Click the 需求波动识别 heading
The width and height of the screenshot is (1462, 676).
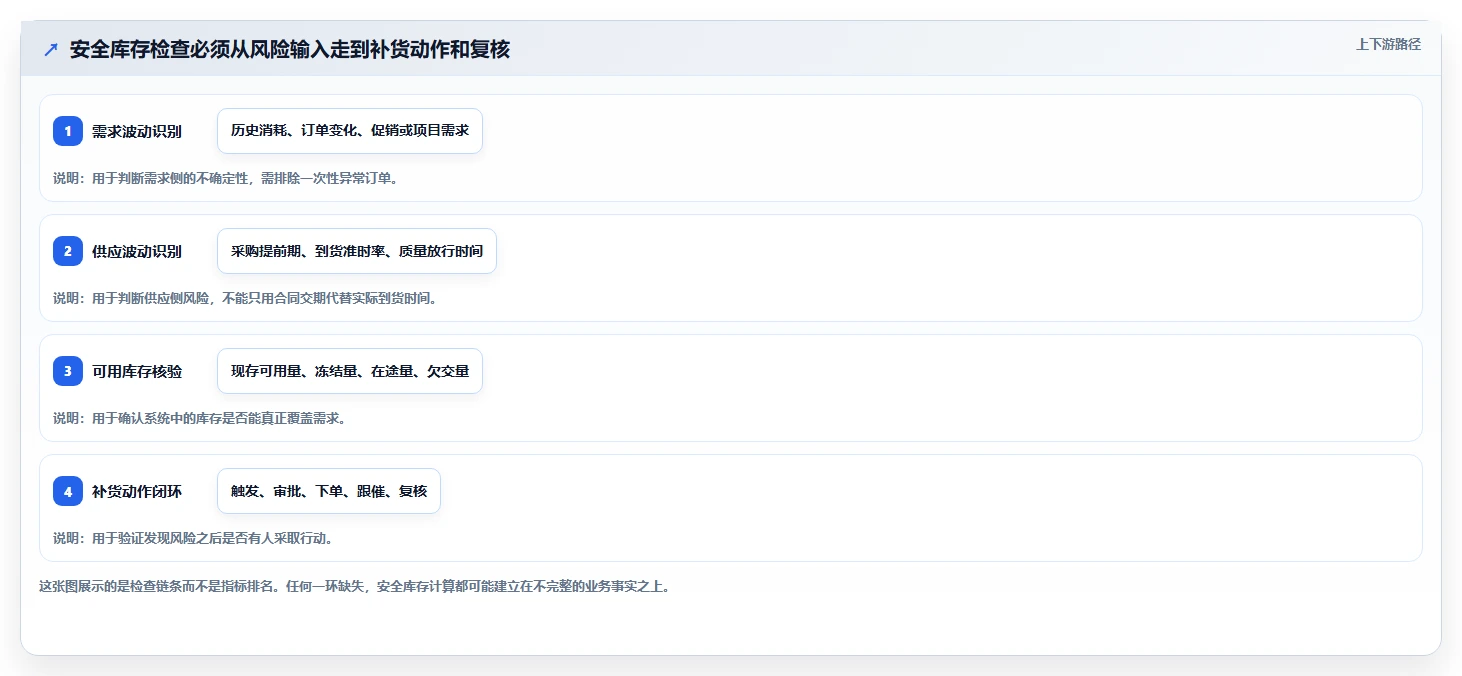(x=137, y=131)
